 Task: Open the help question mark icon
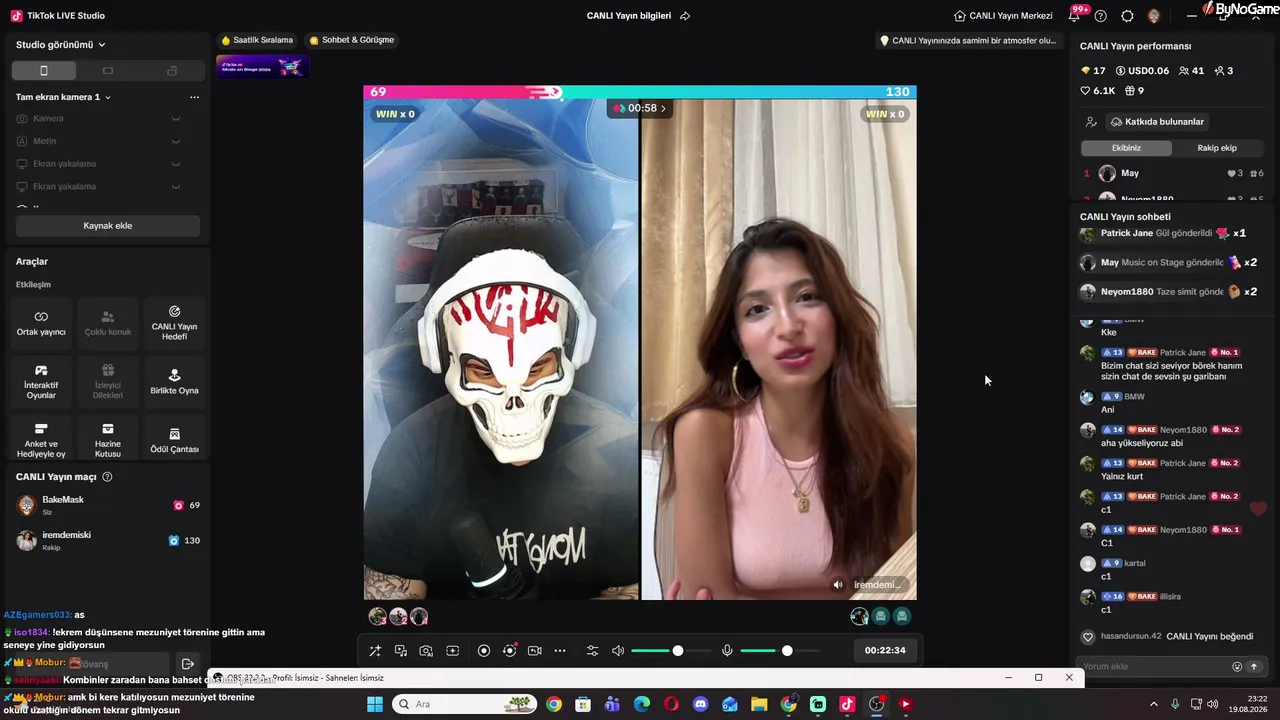point(1101,16)
